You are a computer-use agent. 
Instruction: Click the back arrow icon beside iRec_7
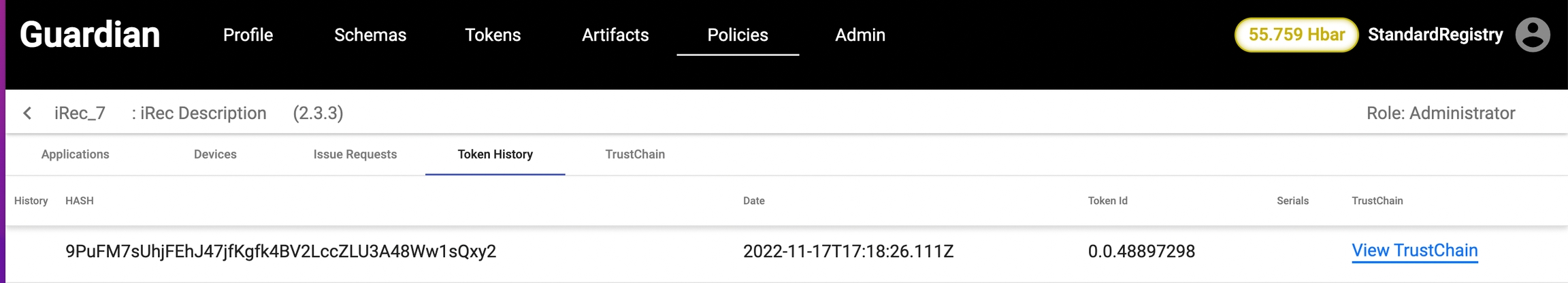(27, 113)
